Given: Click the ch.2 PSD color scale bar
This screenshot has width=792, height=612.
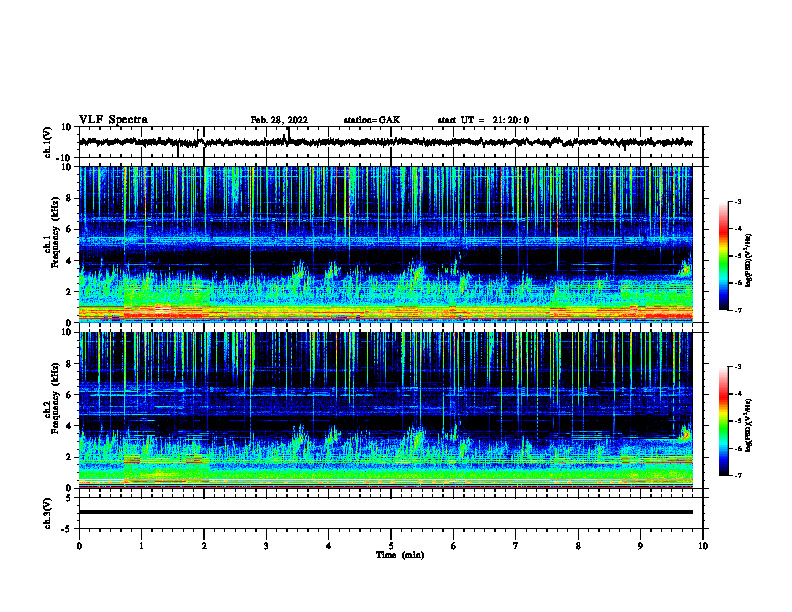Looking at the screenshot, I should point(723,421).
